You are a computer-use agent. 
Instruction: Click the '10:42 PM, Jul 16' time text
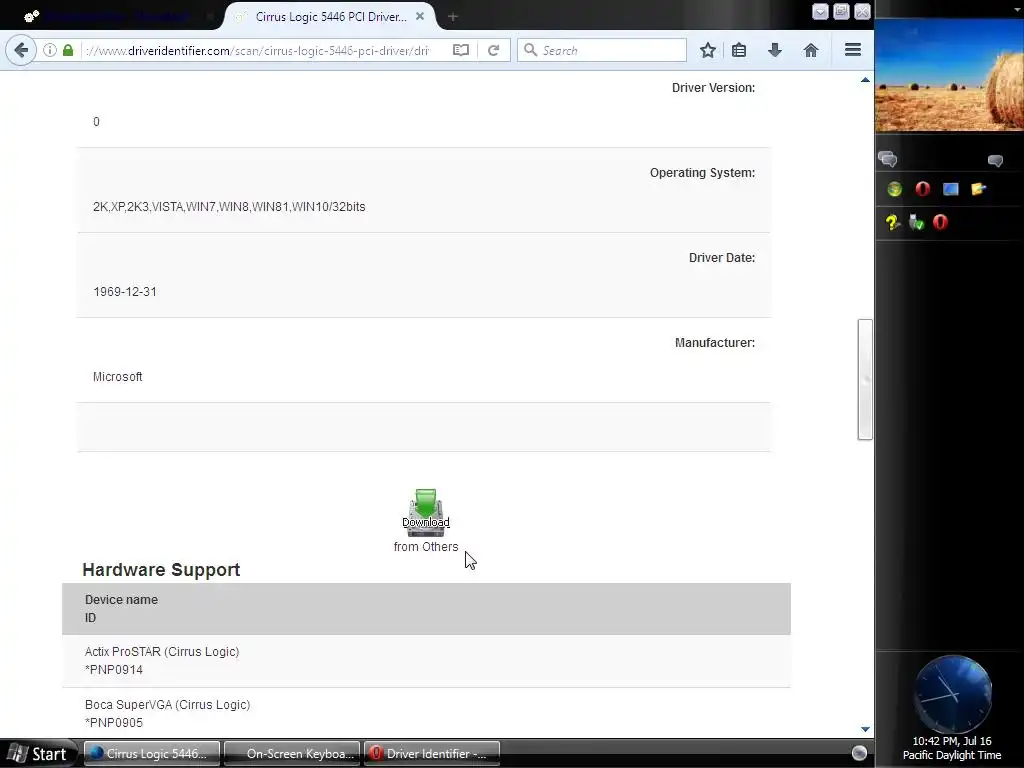click(952, 741)
